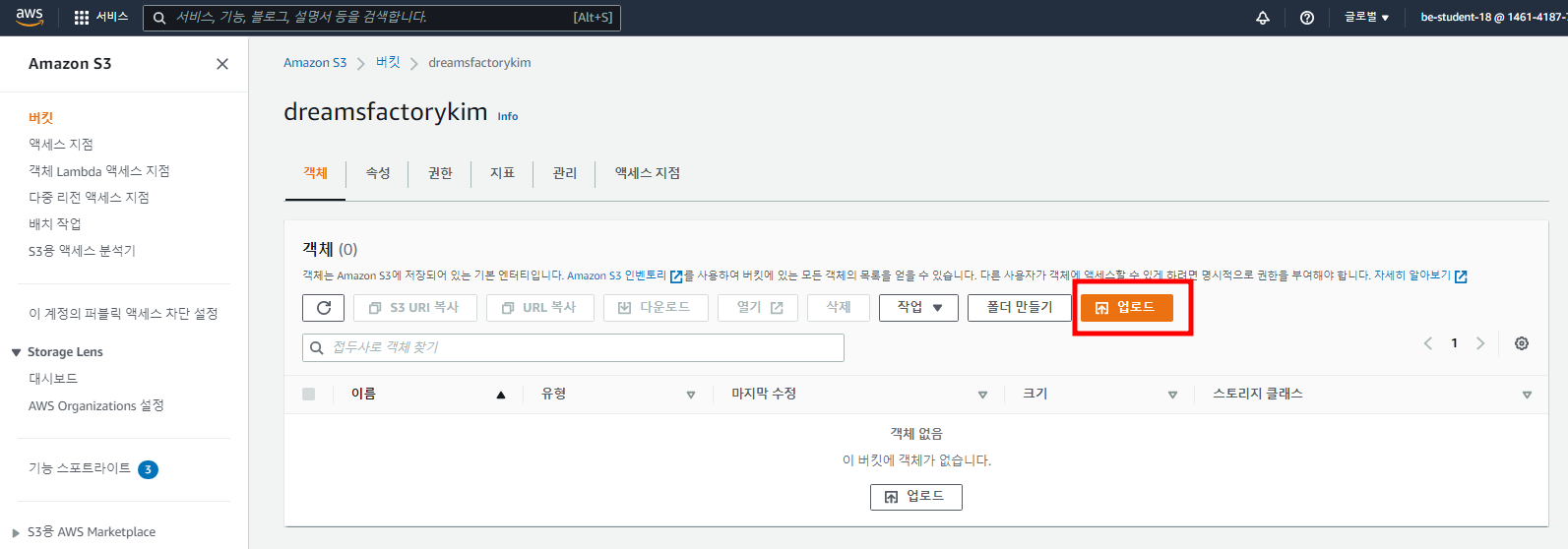Switch to the 권한 tab

(x=440, y=173)
